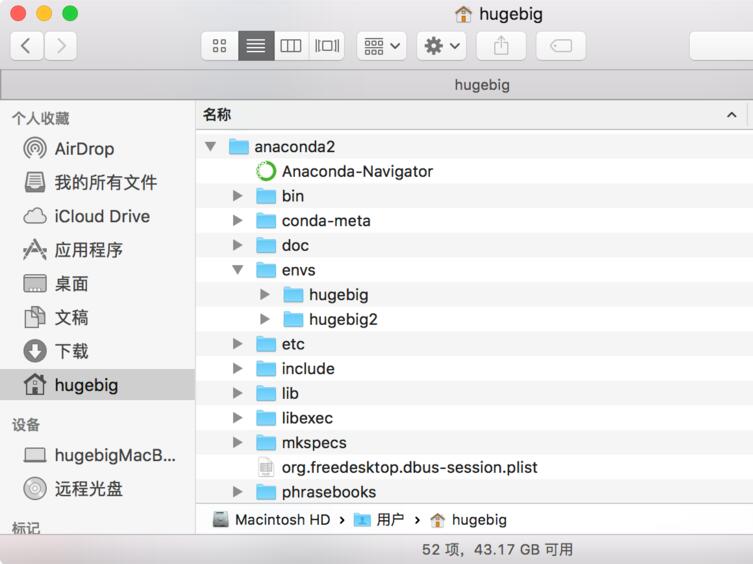
Task: Select list view mode button
Action: click(255, 46)
